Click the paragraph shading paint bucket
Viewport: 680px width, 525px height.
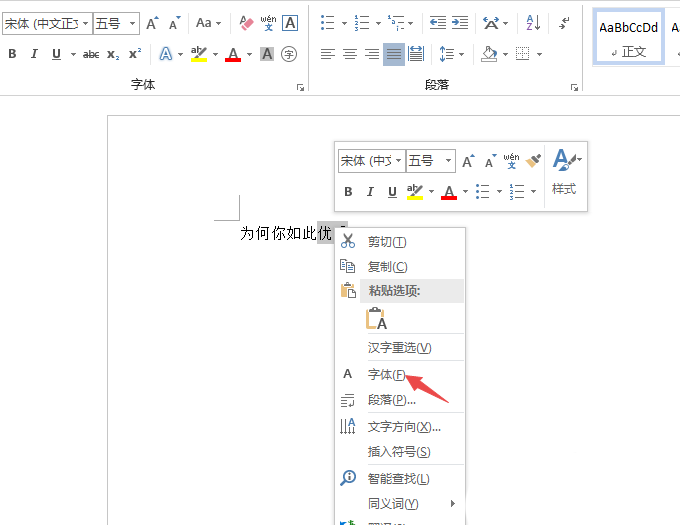click(489, 54)
